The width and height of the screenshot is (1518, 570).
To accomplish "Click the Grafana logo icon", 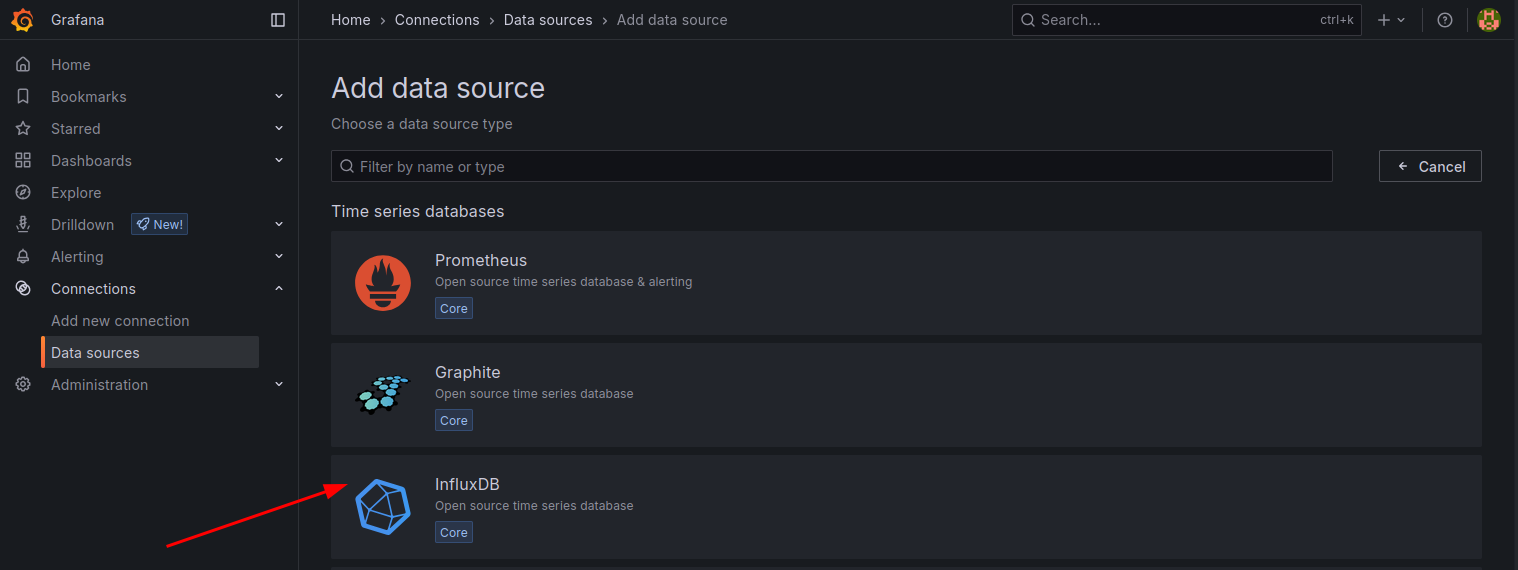I will click(x=23, y=20).
